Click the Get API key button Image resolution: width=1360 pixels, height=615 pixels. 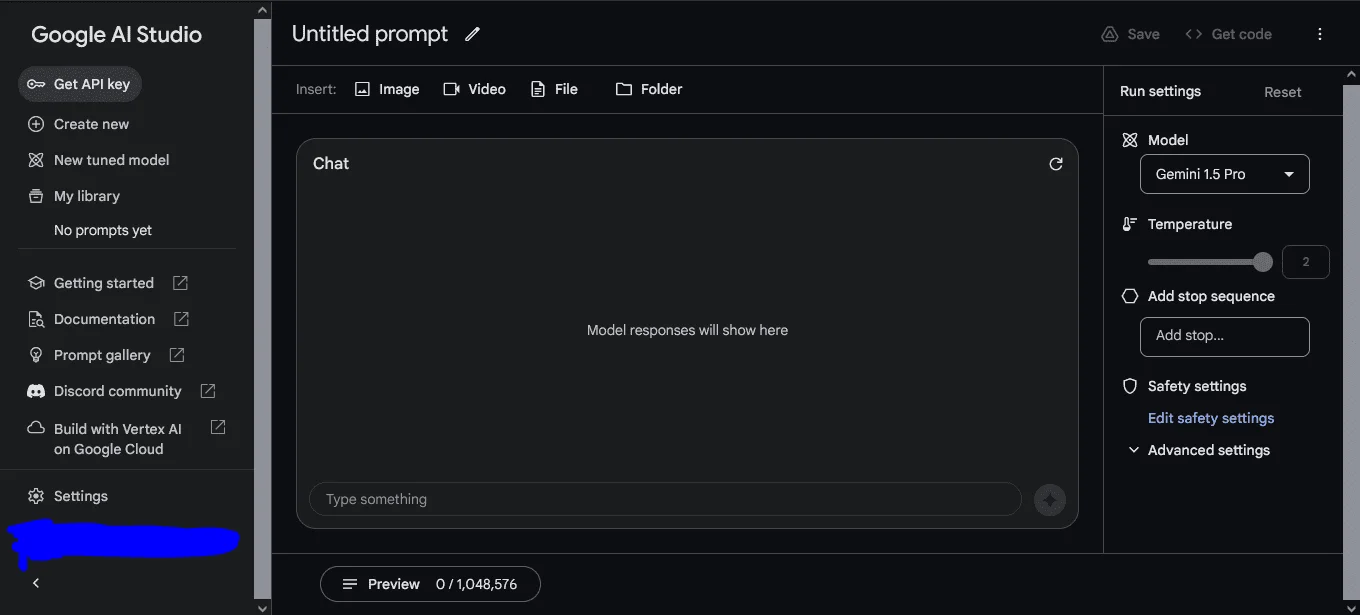tap(80, 84)
